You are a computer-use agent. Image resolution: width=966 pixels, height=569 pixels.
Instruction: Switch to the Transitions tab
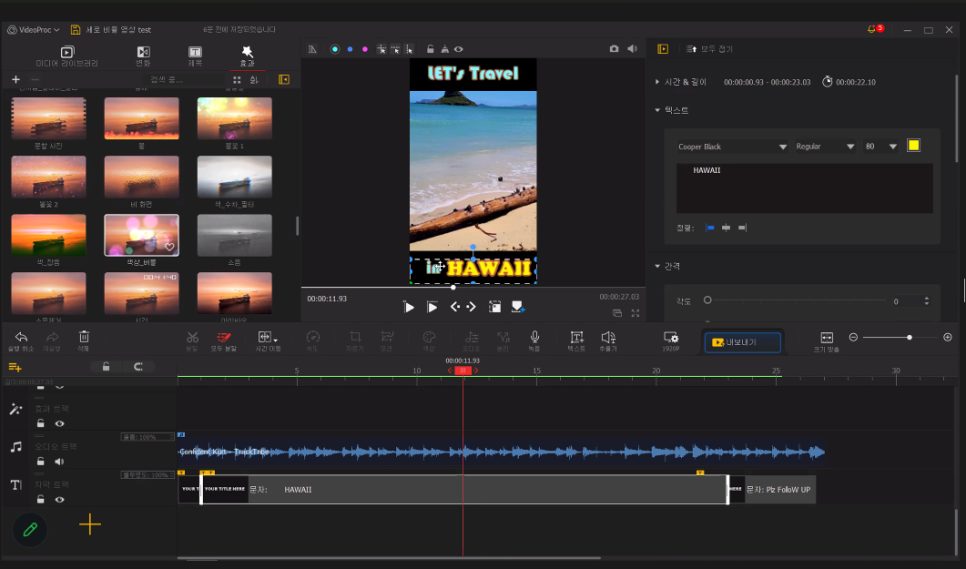[143, 56]
